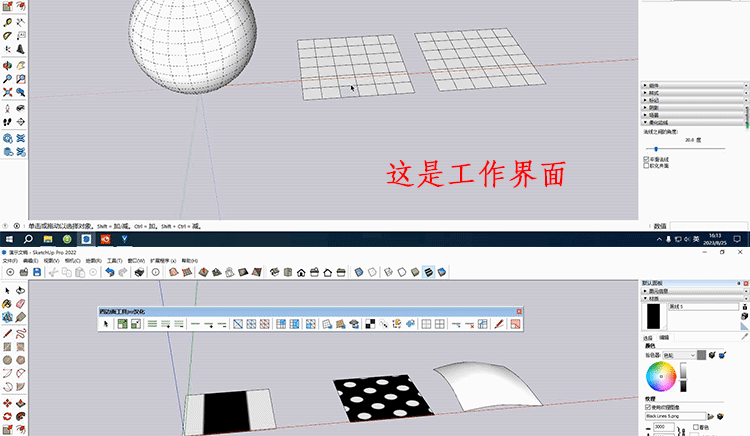
Task: Select Monochrome face style
Action: (442, 272)
